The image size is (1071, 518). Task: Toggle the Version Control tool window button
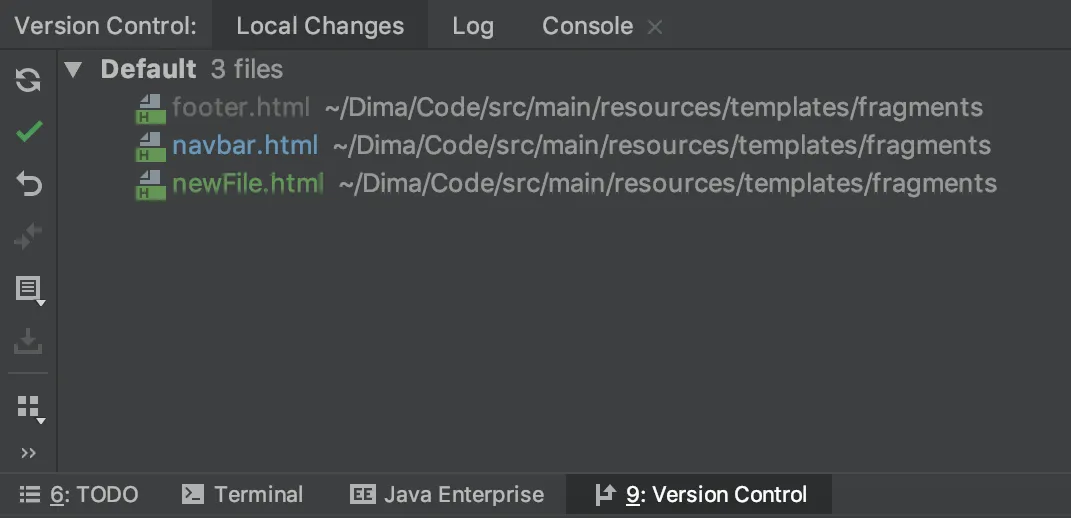pyautogui.click(x=700, y=494)
